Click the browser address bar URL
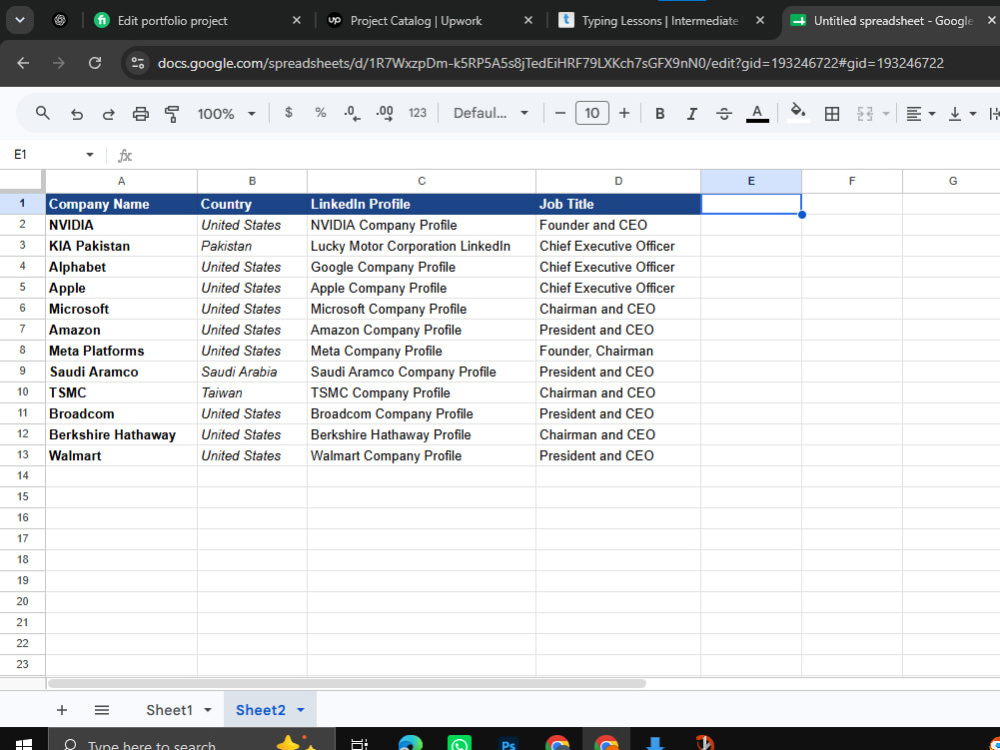This screenshot has width=1000, height=750. 550,63
